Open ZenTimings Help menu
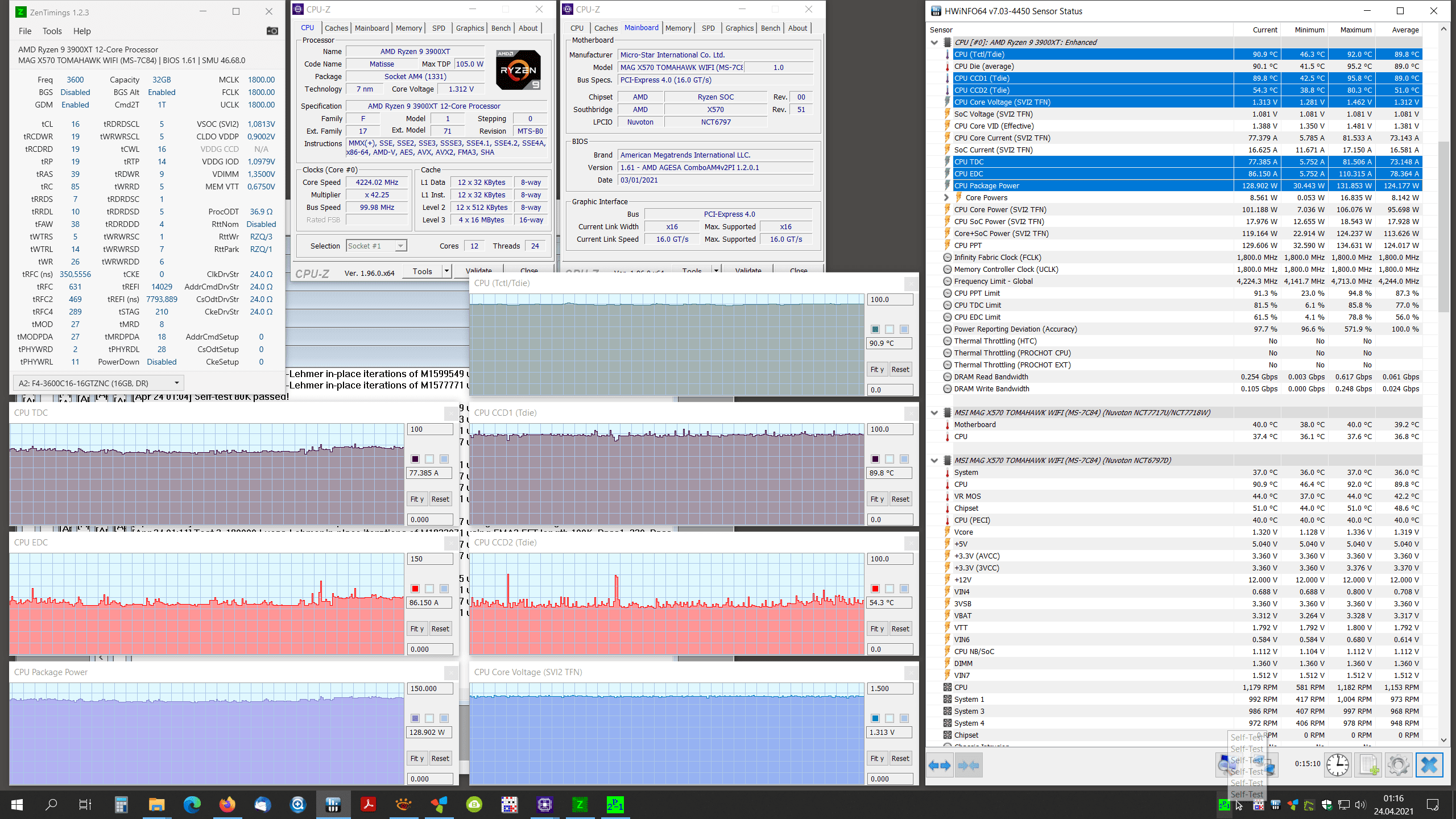Screen dimensions: 1456x819 pyautogui.click(x=81, y=31)
